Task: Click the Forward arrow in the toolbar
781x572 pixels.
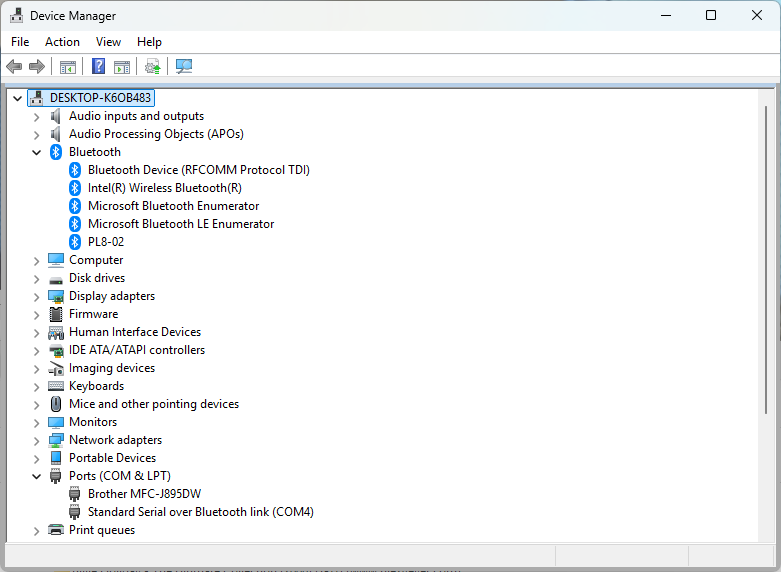Action: [x=37, y=67]
